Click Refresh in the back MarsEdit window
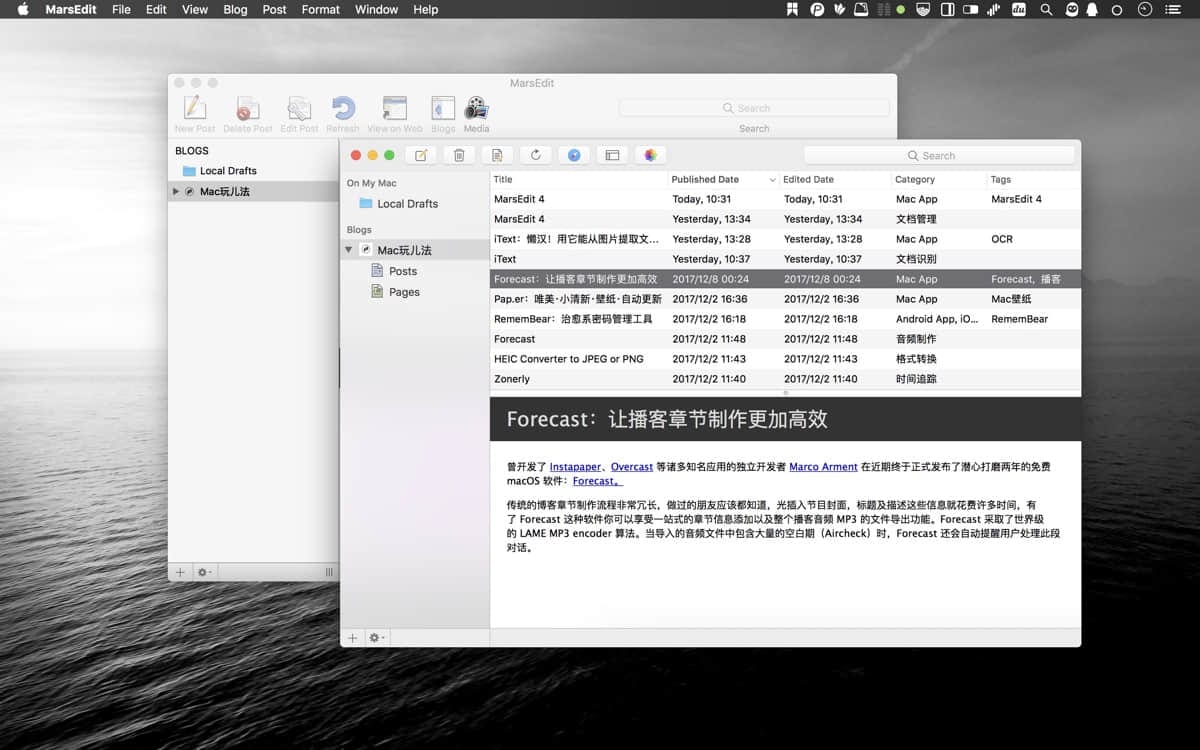Screen dimensions: 1200x750 tap(342, 114)
